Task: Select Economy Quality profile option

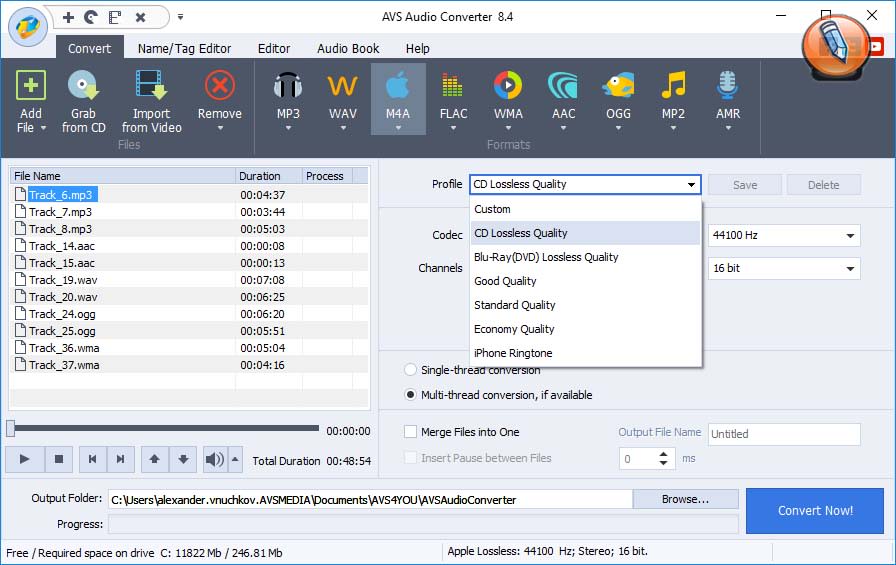Action: (585, 329)
